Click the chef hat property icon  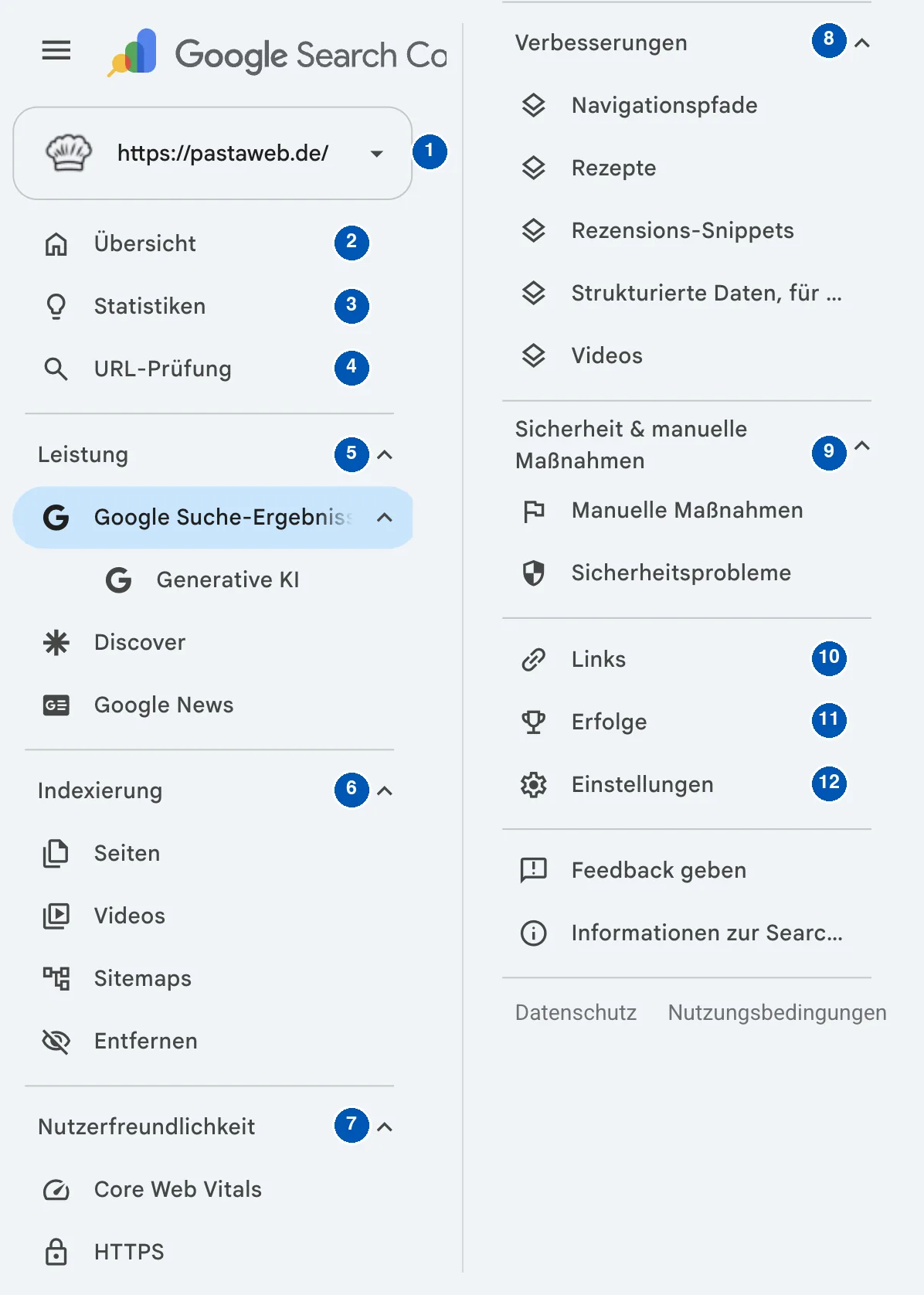69,152
